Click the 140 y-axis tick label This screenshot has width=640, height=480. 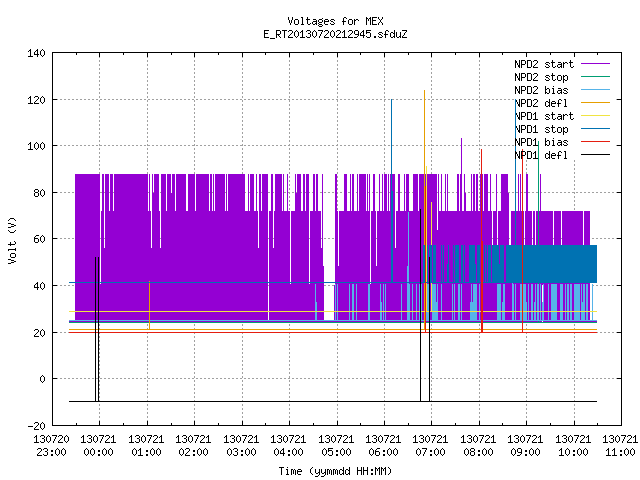click(36, 53)
